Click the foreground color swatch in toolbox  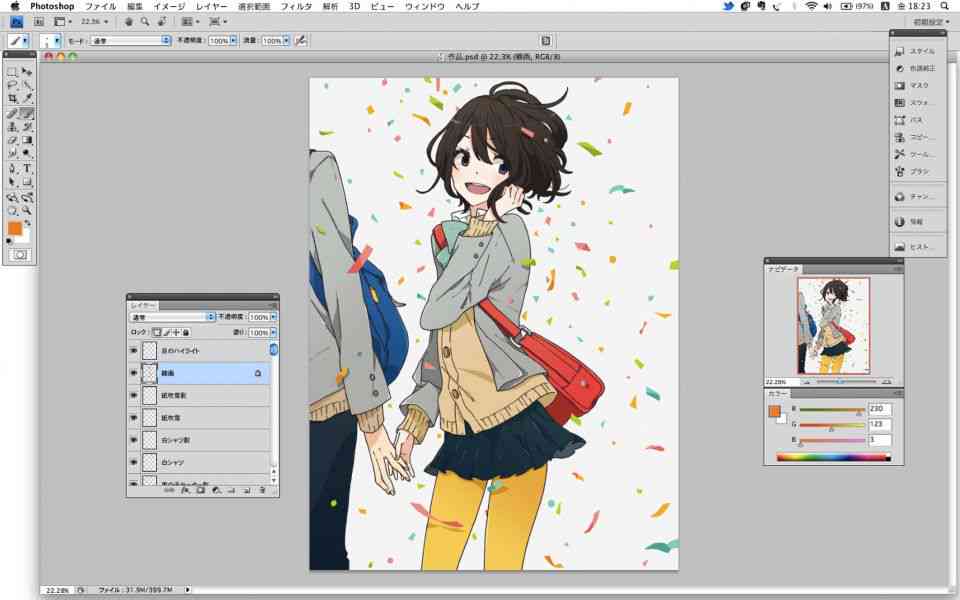14,228
